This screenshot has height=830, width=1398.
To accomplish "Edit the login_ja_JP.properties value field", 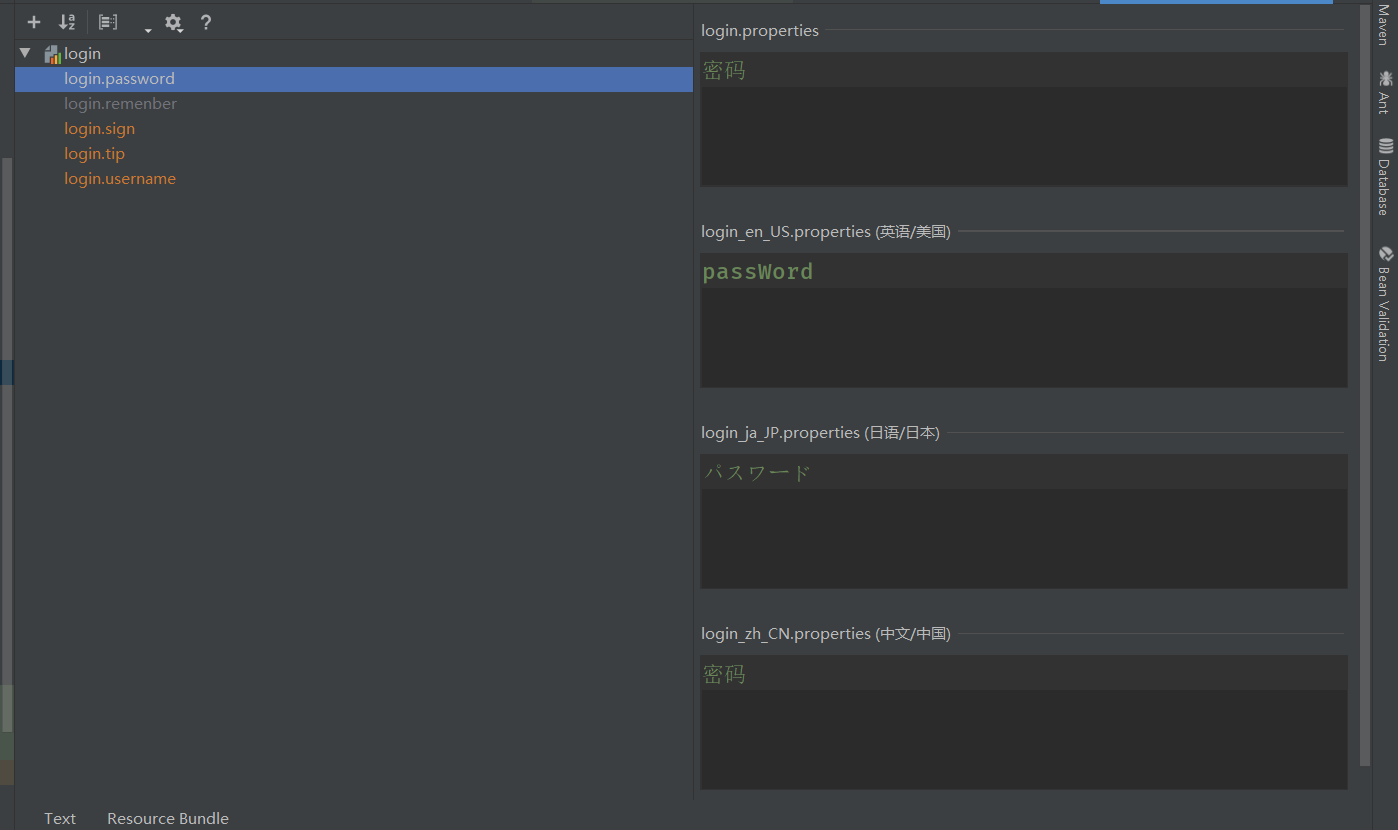I will (1024, 521).
